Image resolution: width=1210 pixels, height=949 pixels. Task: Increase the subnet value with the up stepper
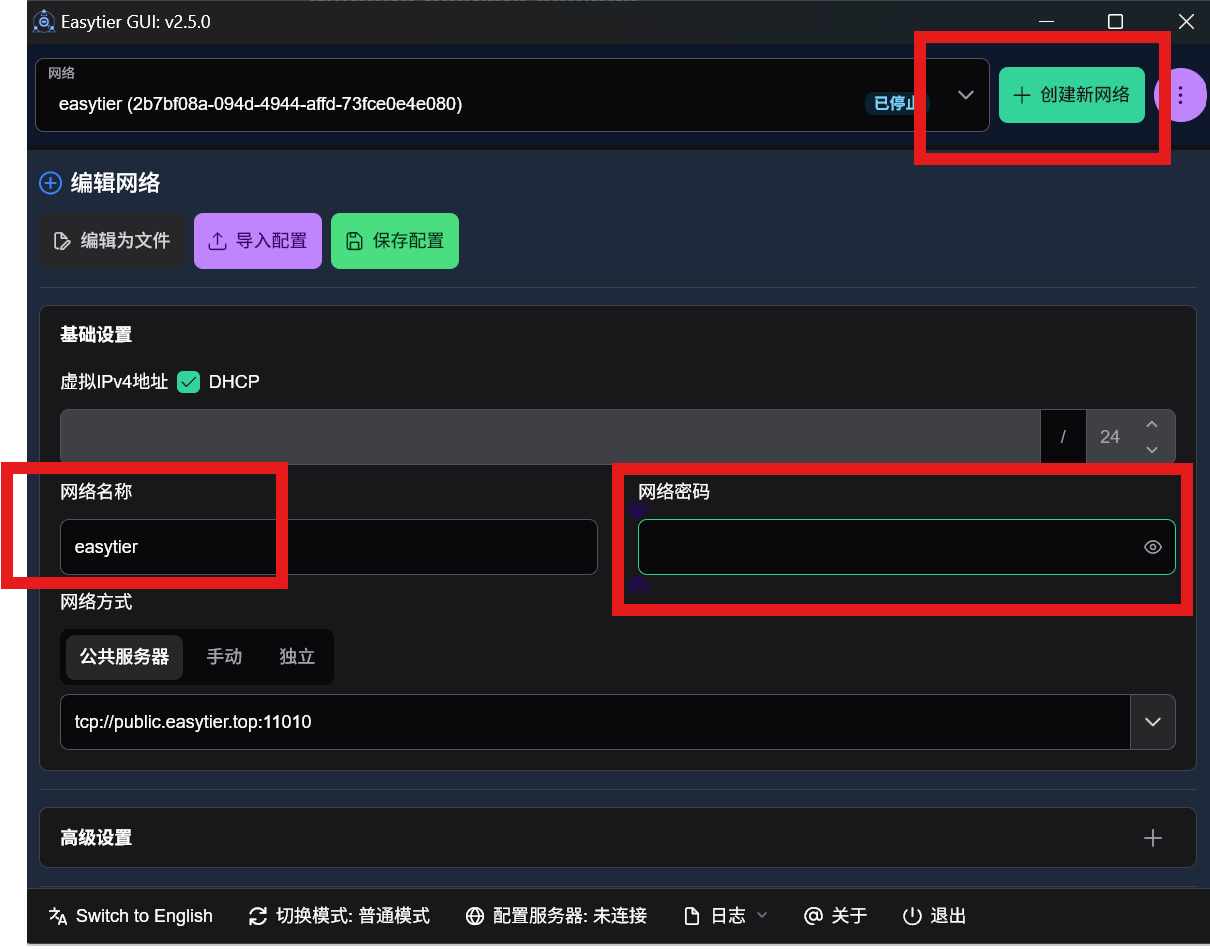(x=1151, y=424)
